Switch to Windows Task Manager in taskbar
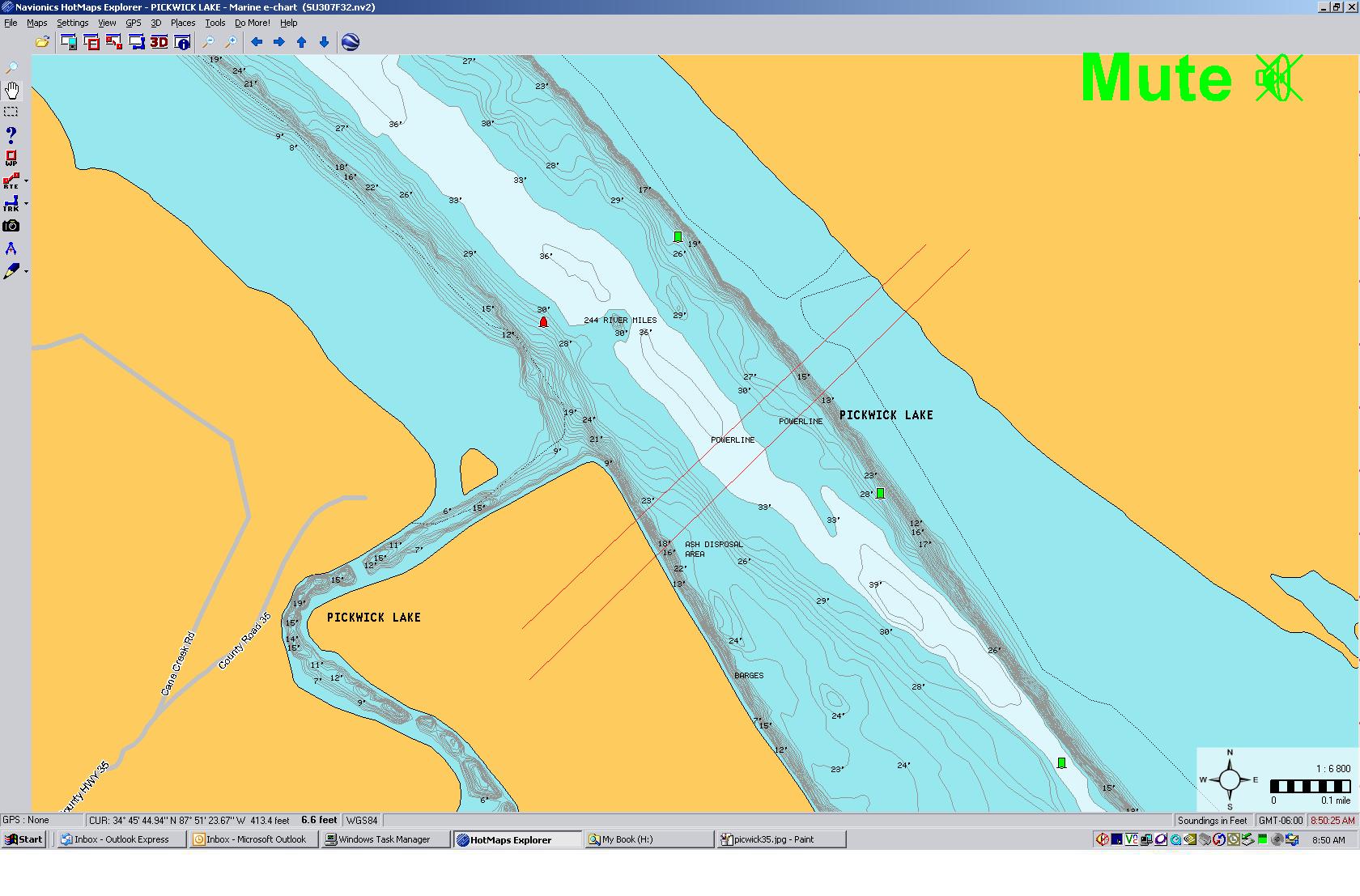The image size is (1360, 896). click(385, 839)
